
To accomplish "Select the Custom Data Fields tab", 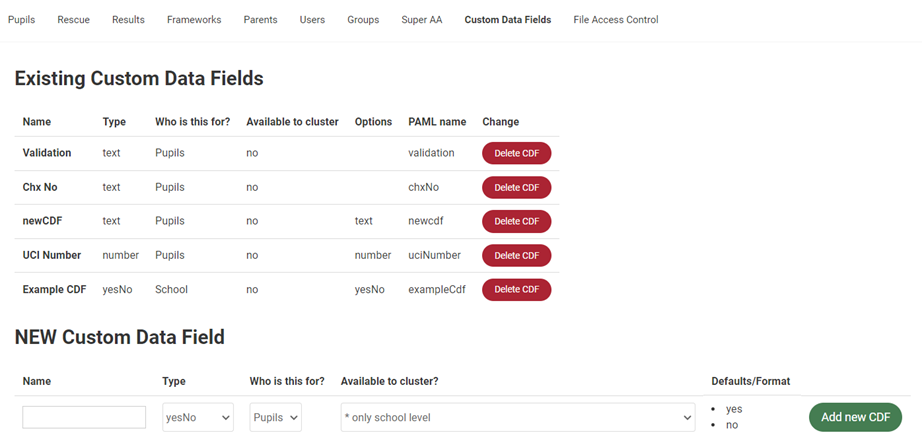I will pyautogui.click(x=508, y=20).
